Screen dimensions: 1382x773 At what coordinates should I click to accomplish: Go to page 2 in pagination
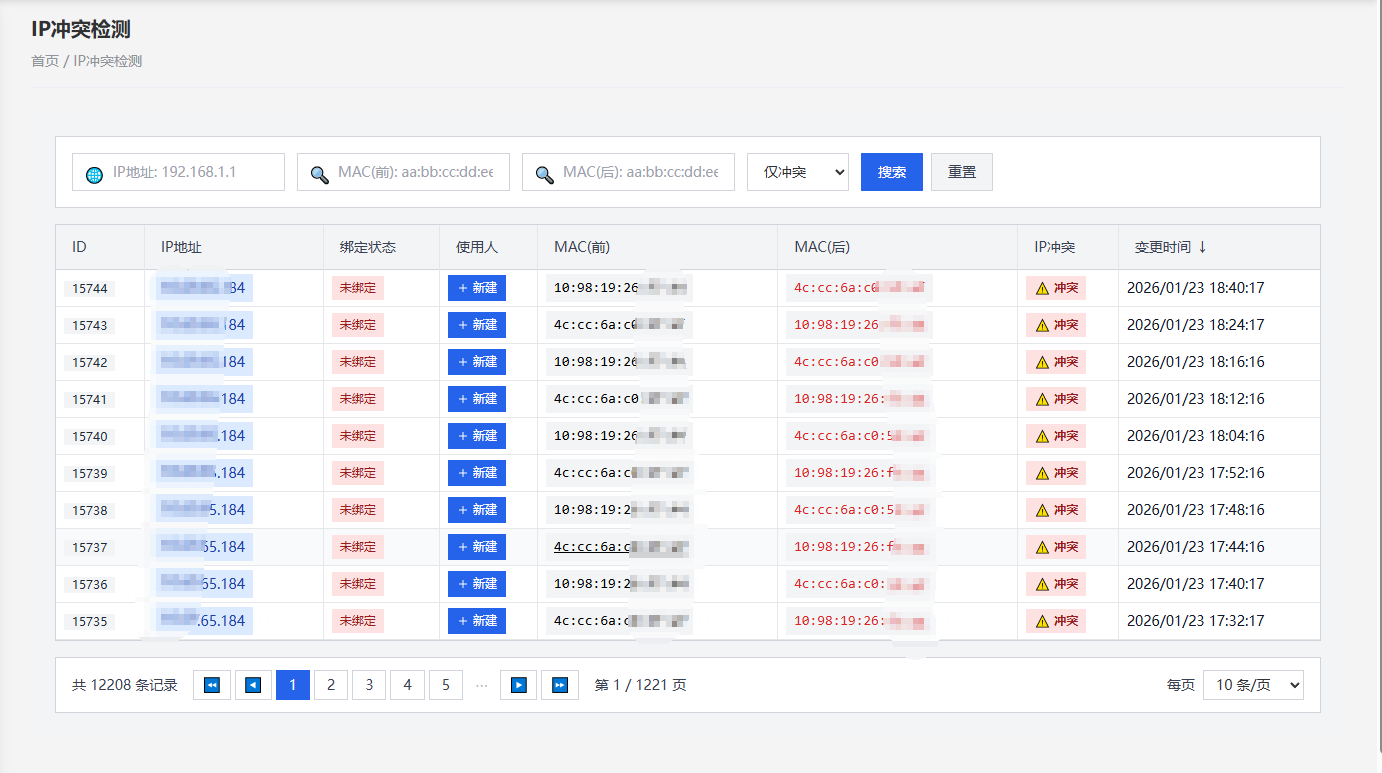(331, 685)
